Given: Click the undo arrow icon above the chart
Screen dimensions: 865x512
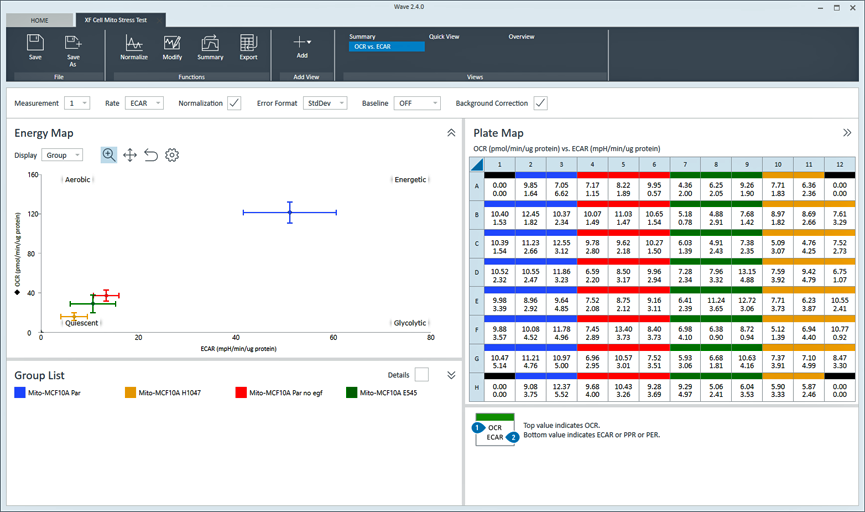Looking at the screenshot, I should click(x=151, y=155).
